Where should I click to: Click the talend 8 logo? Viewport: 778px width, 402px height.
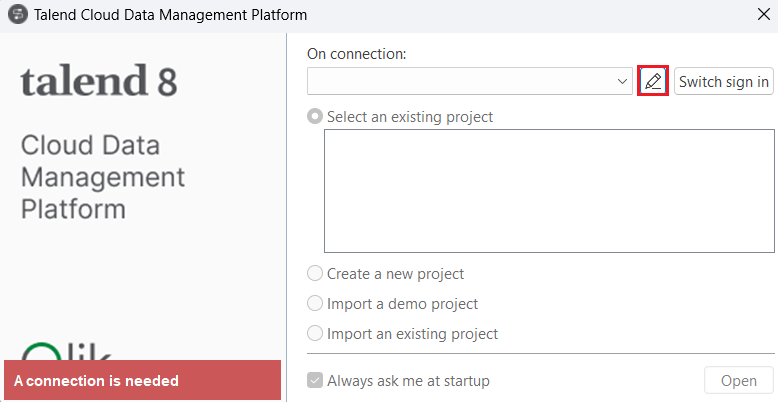(98, 81)
